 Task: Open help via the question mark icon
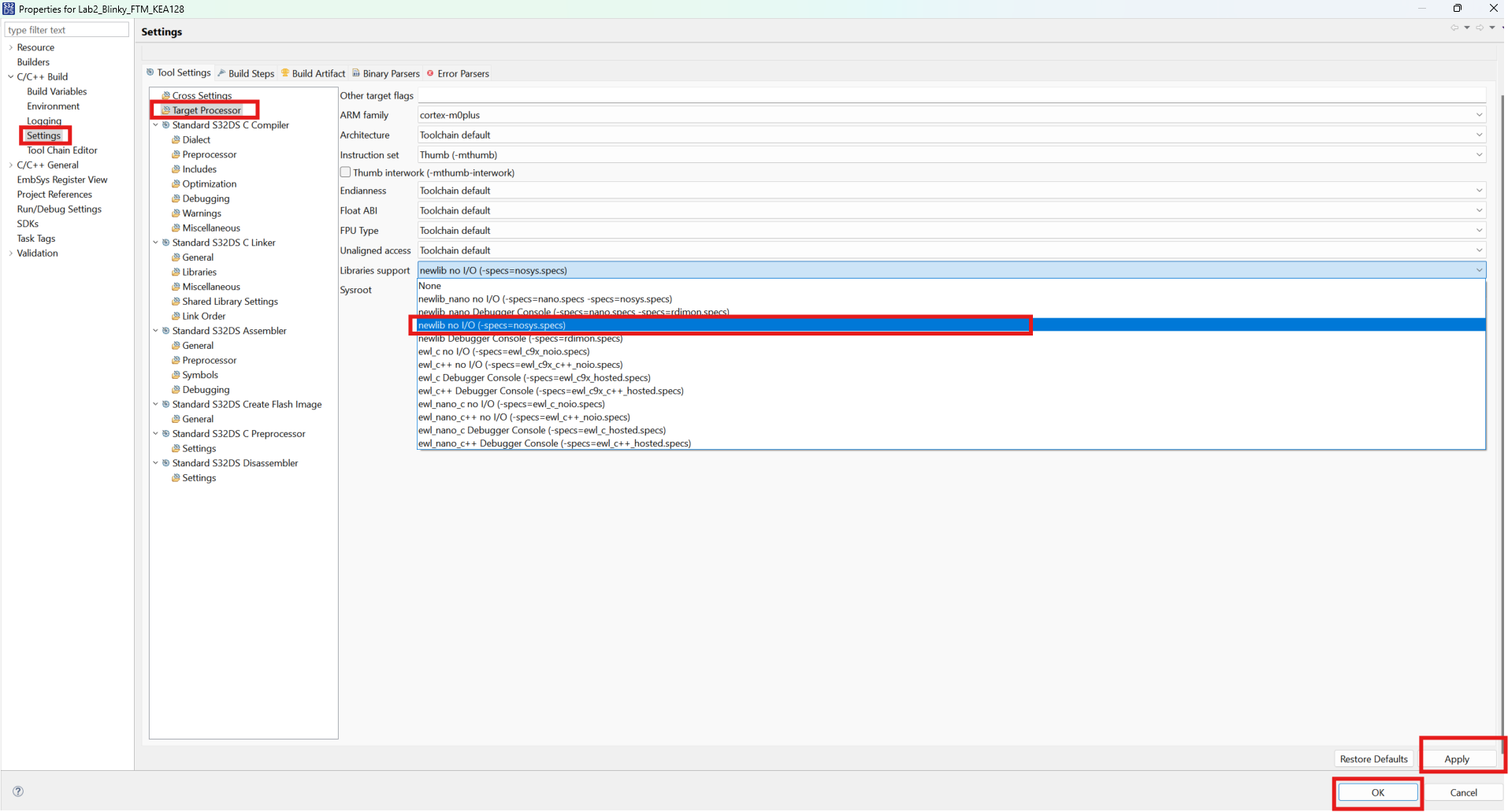tap(17, 791)
